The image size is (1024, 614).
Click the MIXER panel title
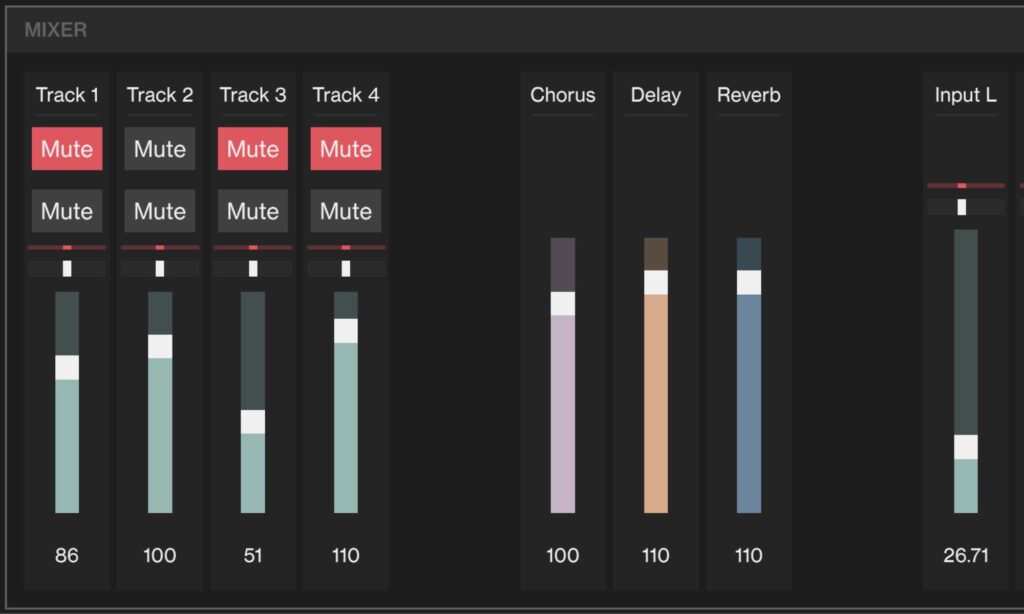coord(56,30)
